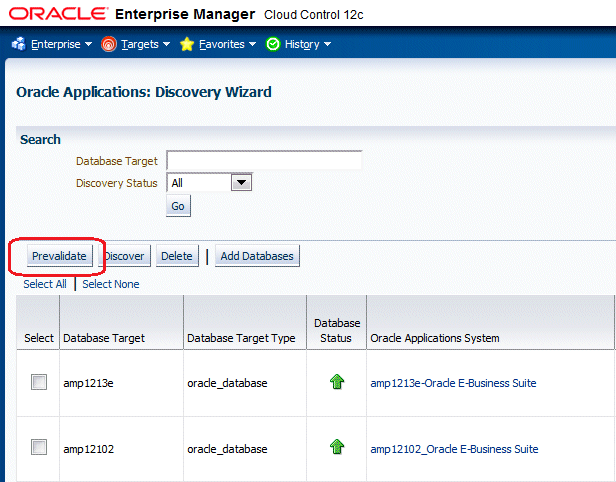Click the Favorites star icon
This screenshot has height=482, width=616.
pos(187,44)
